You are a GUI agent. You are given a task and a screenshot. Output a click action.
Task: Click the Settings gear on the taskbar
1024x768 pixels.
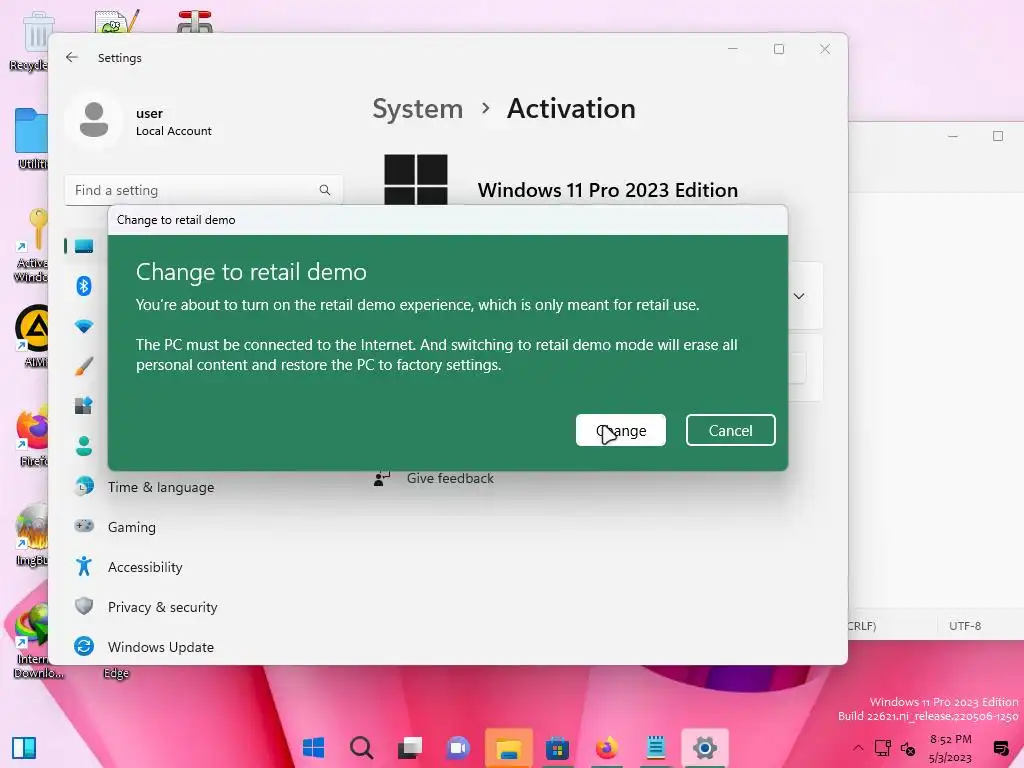705,748
